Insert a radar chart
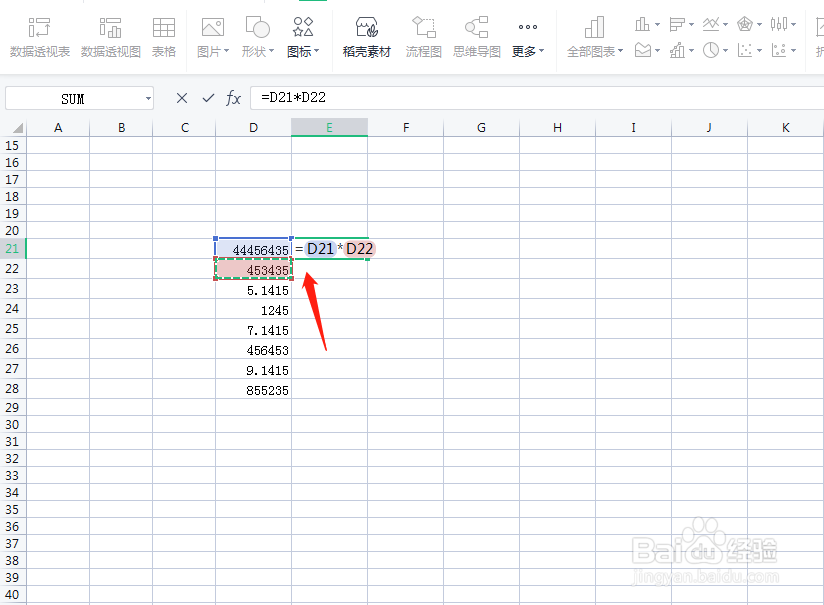Image resolution: width=824 pixels, height=605 pixels. tap(745, 24)
